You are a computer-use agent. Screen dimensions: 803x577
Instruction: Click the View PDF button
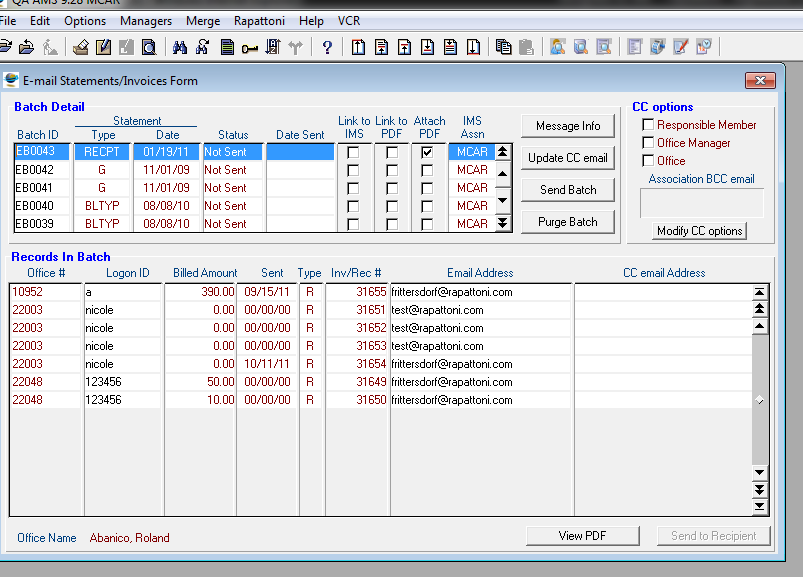[582, 536]
